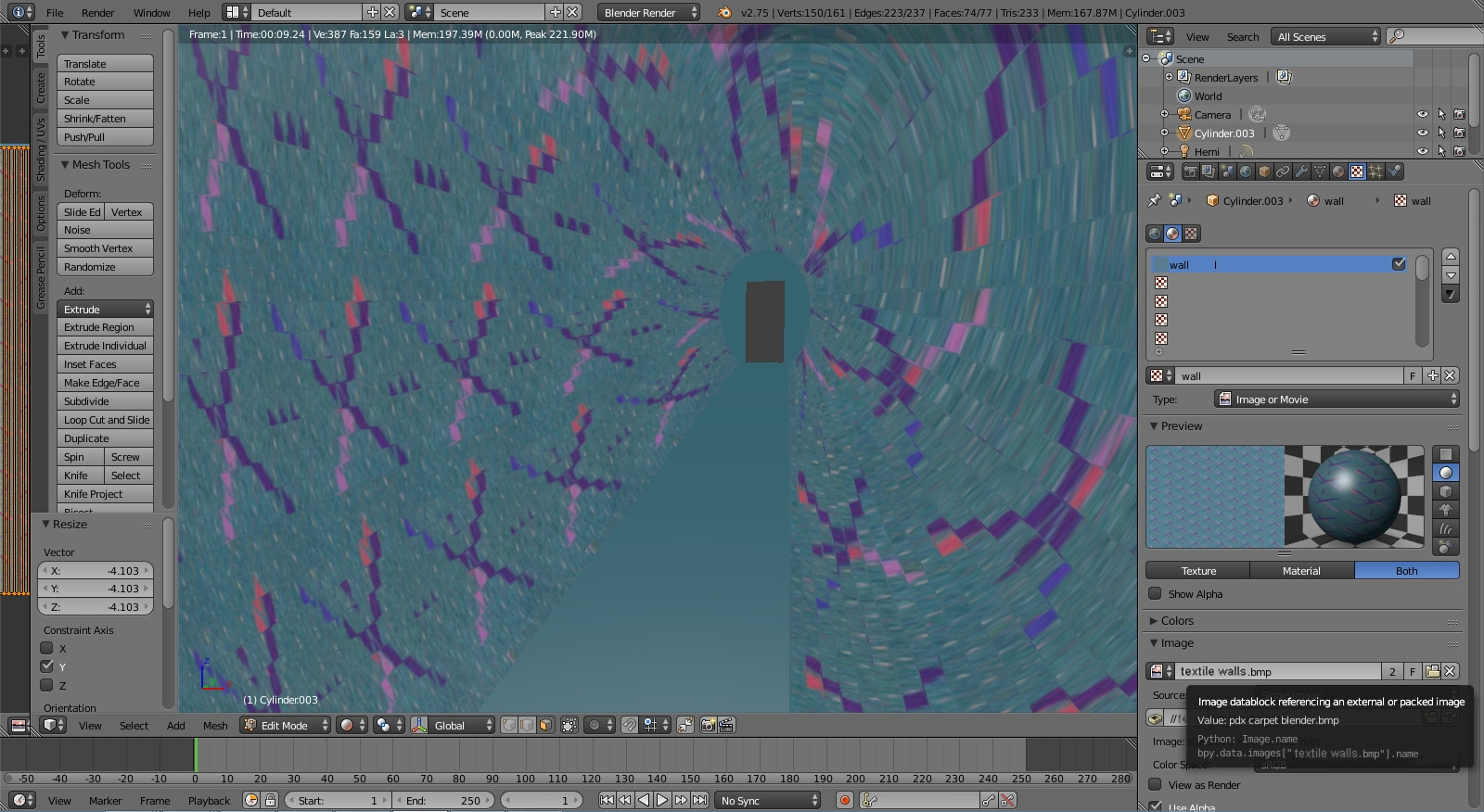Image resolution: width=1484 pixels, height=812 pixels.
Task: Disable the wall texture slot checkbox
Action: click(1399, 264)
